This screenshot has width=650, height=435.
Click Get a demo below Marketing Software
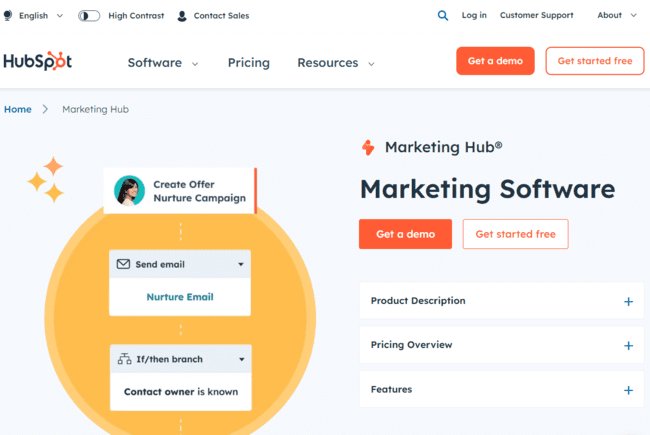coord(405,234)
